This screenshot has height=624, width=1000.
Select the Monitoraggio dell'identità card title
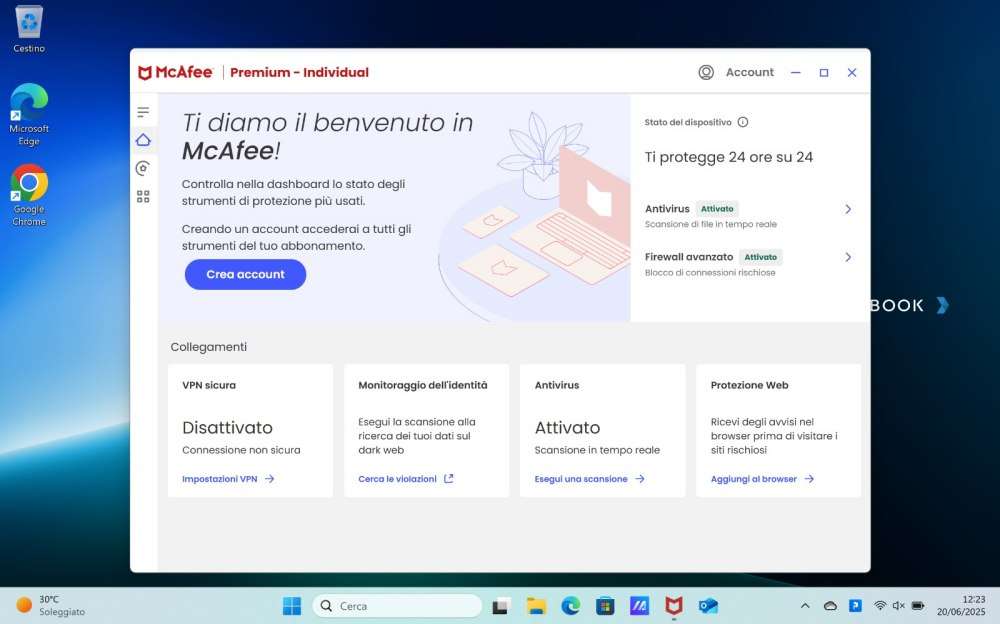coord(423,385)
